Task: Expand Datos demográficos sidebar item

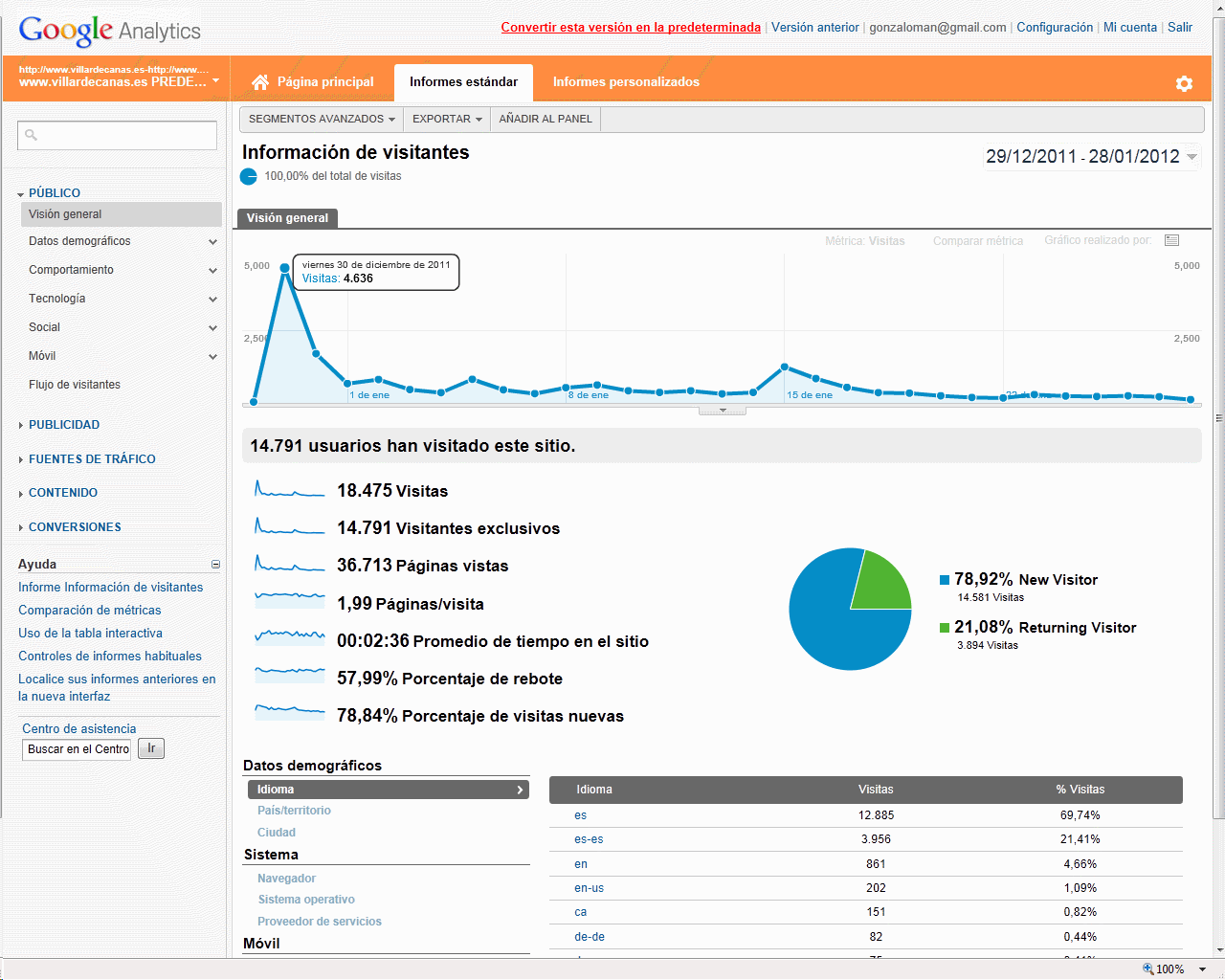Action: tap(212, 242)
